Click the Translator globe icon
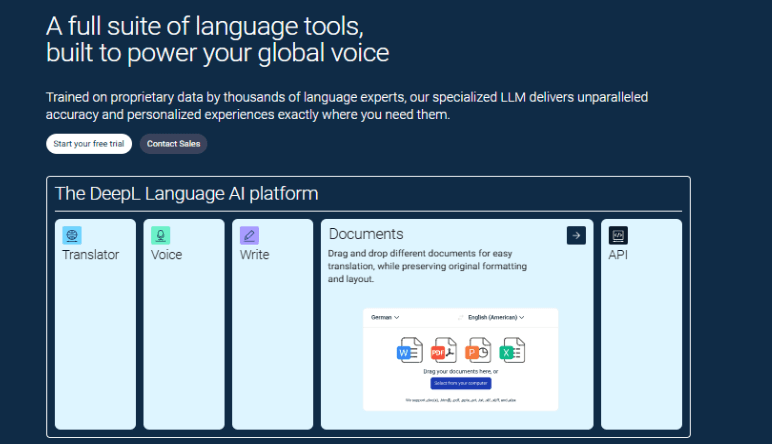 72,235
